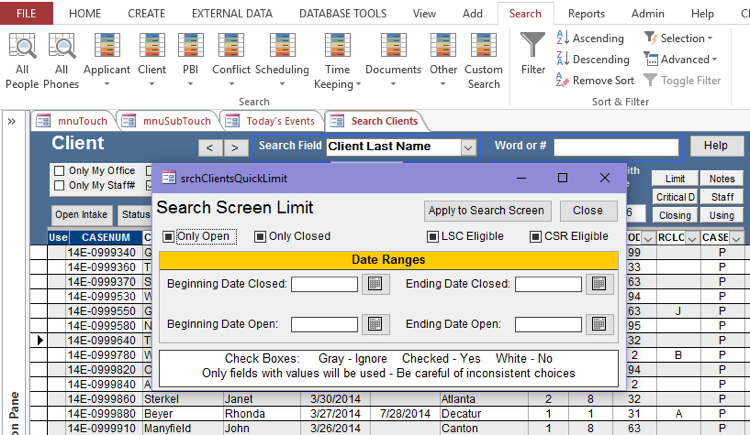Click the Limit button
750x435 pixels.
[674, 178]
